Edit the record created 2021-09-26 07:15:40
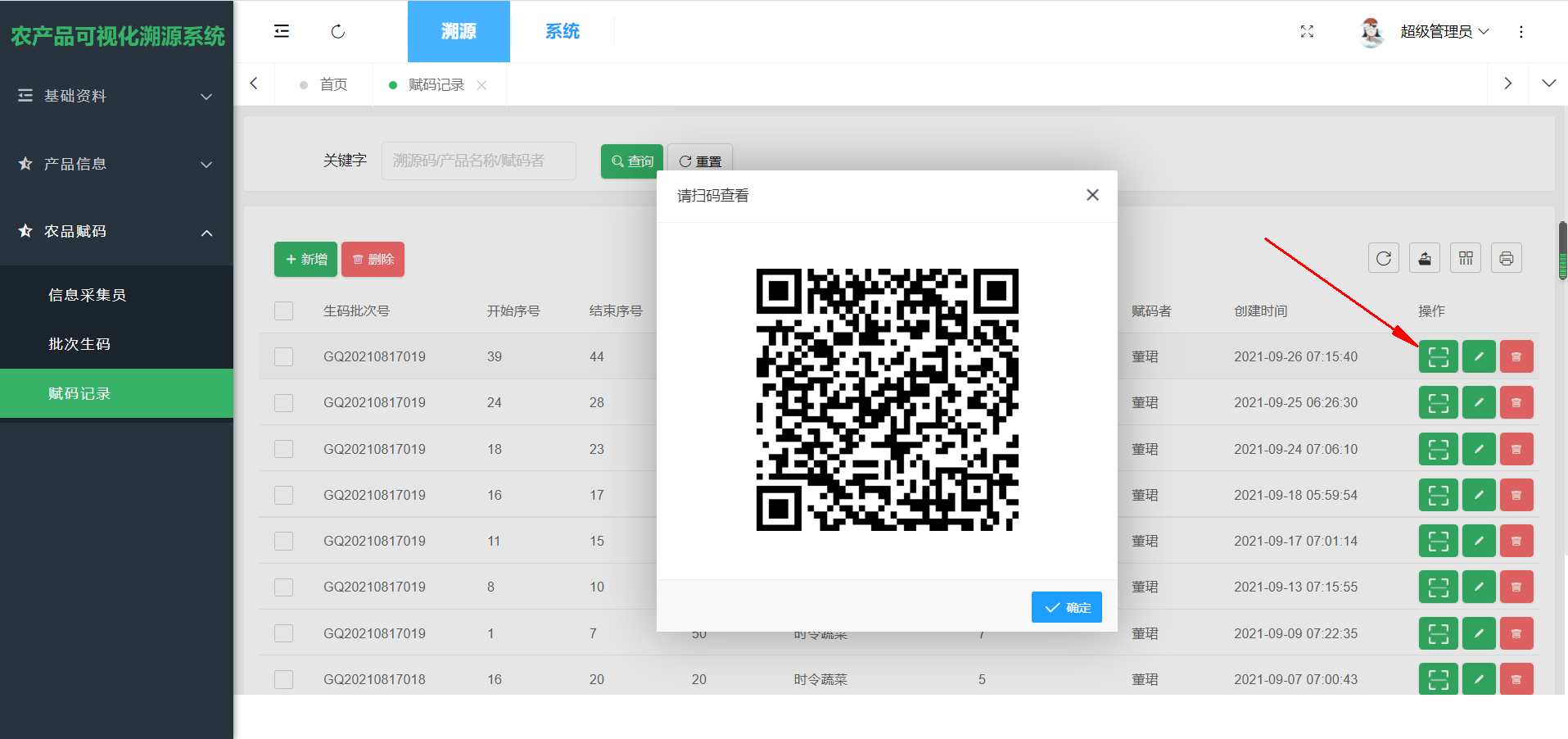The width and height of the screenshot is (1568, 739). pyautogui.click(x=1479, y=356)
